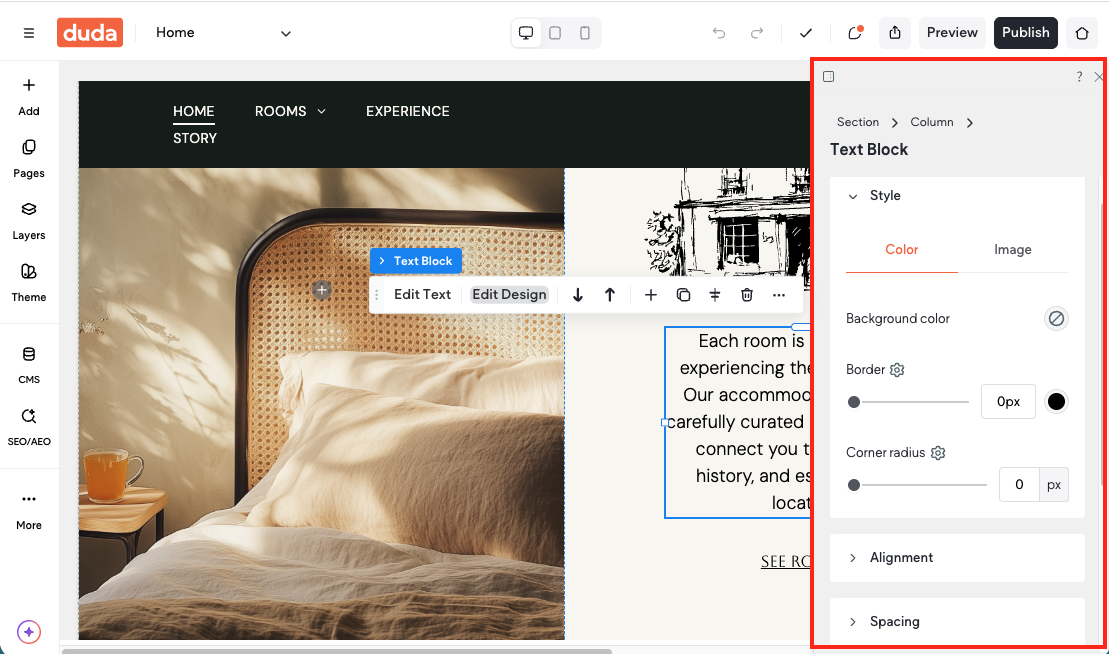Select desktop device view
The image size is (1109, 654).
526,33
